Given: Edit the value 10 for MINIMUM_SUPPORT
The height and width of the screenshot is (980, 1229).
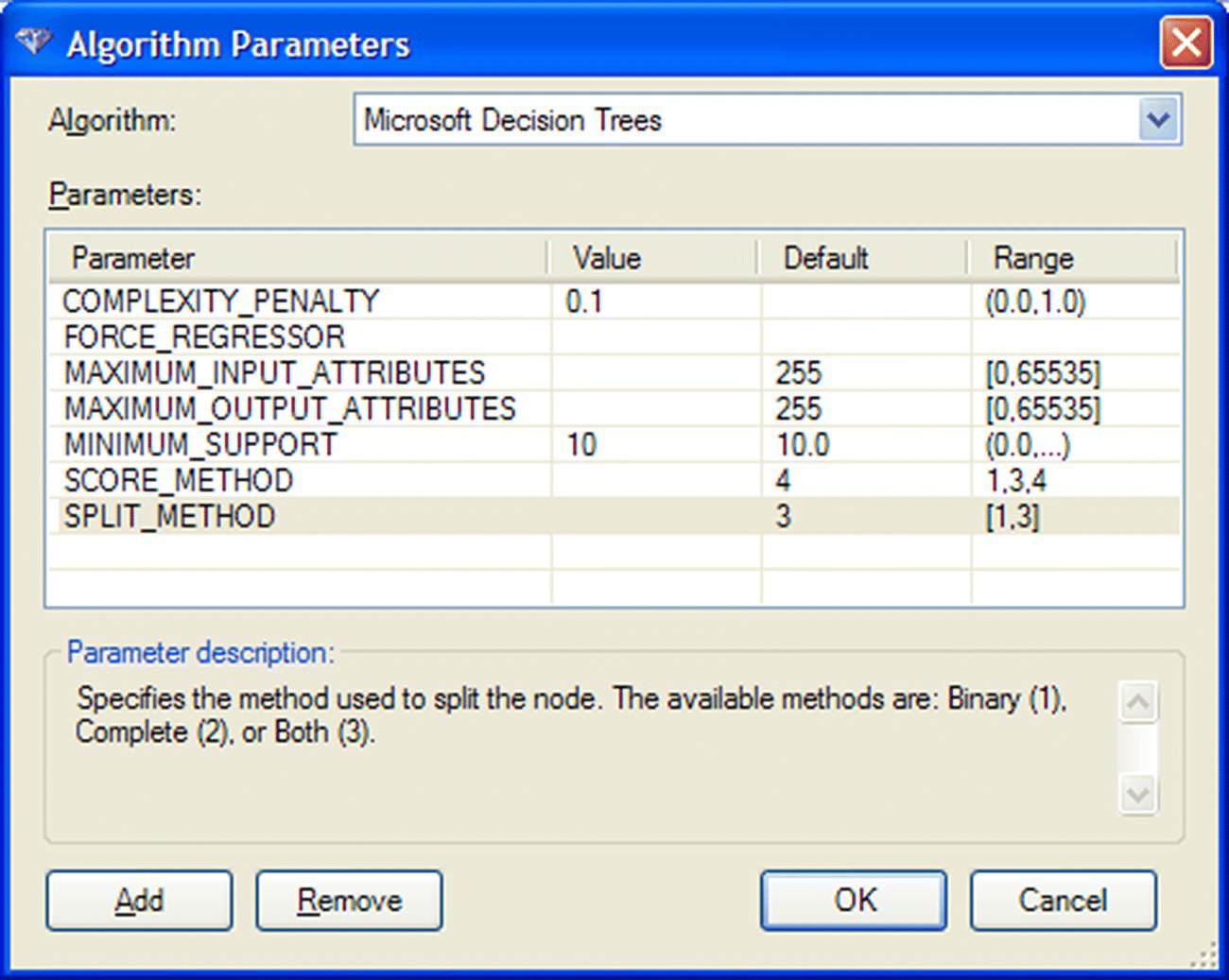Looking at the screenshot, I should click(x=656, y=445).
